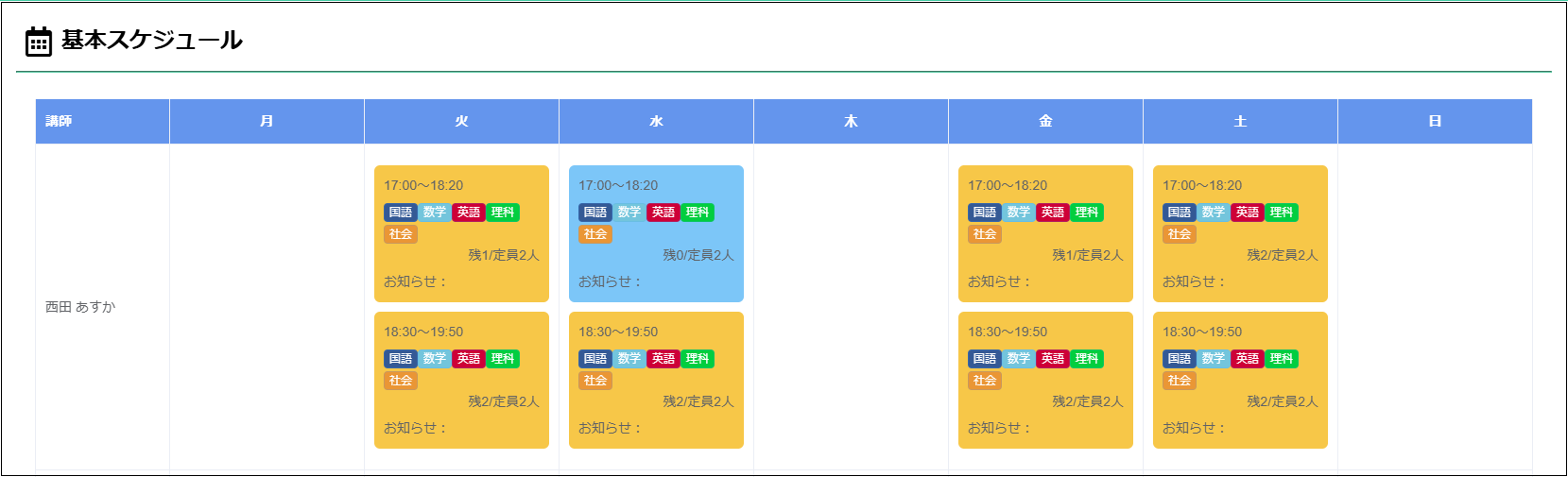
Task: Click the 国語 tag in Tuesday 17:00 card
Action: pyautogui.click(x=401, y=213)
